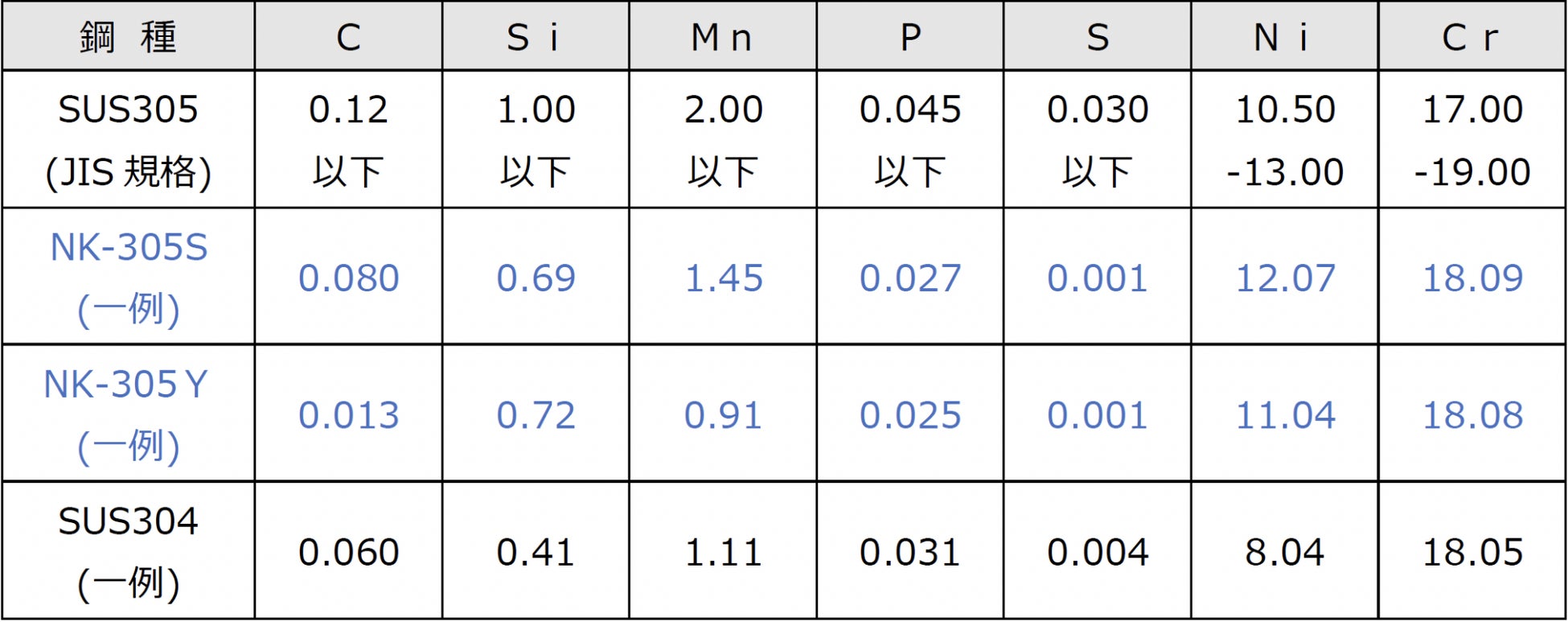1568x622 pixels.
Task: Click the Si column header
Action: pos(535,37)
